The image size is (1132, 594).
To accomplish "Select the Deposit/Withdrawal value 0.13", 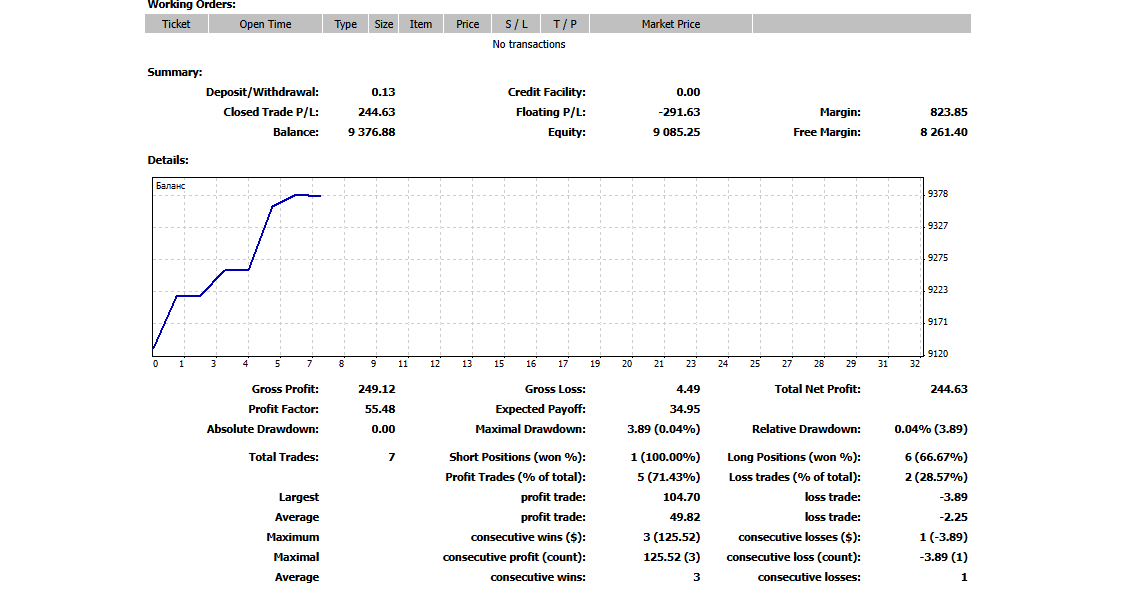I will tap(383, 92).
